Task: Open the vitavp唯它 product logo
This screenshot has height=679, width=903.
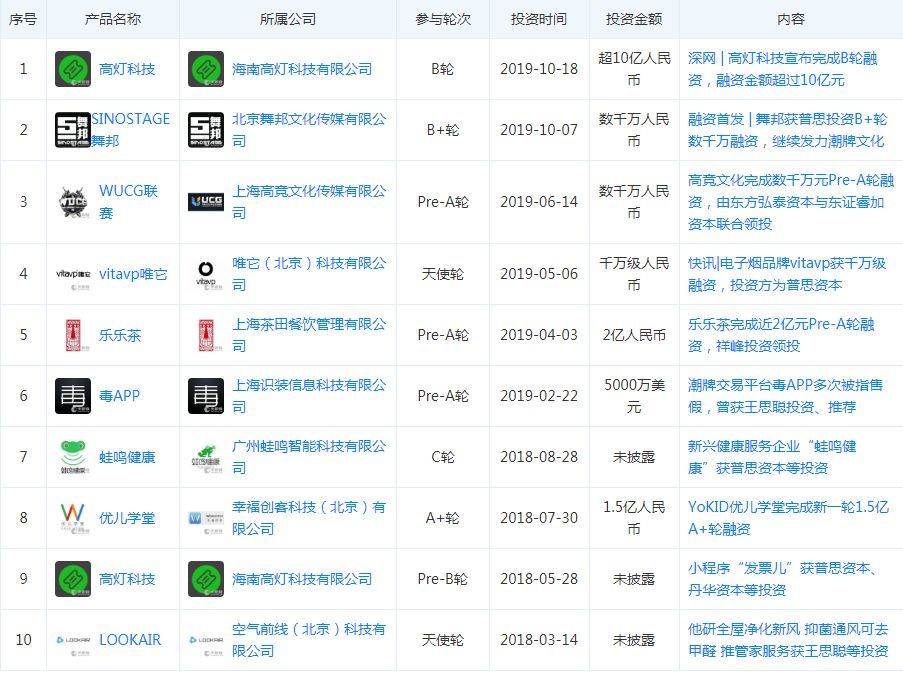Action: [73, 275]
